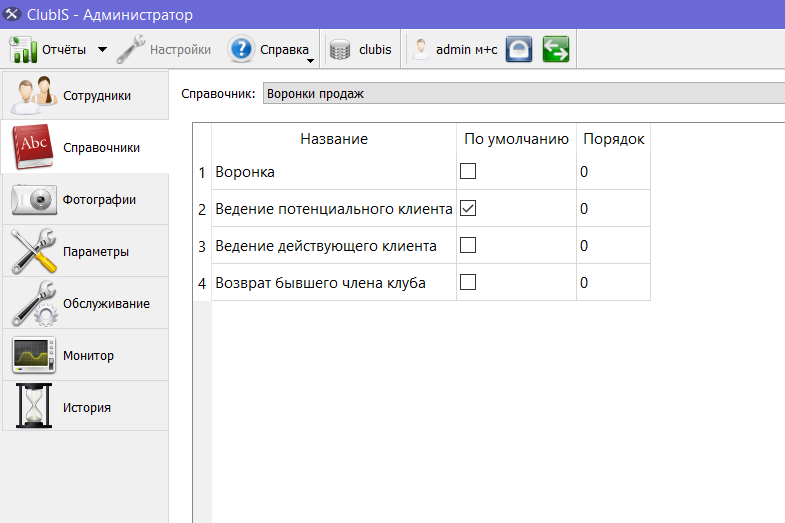The width and height of the screenshot is (785, 523).
Task: Click Порядок value in Ведение потенциального клиента row
Action: [x=613, y=209]
